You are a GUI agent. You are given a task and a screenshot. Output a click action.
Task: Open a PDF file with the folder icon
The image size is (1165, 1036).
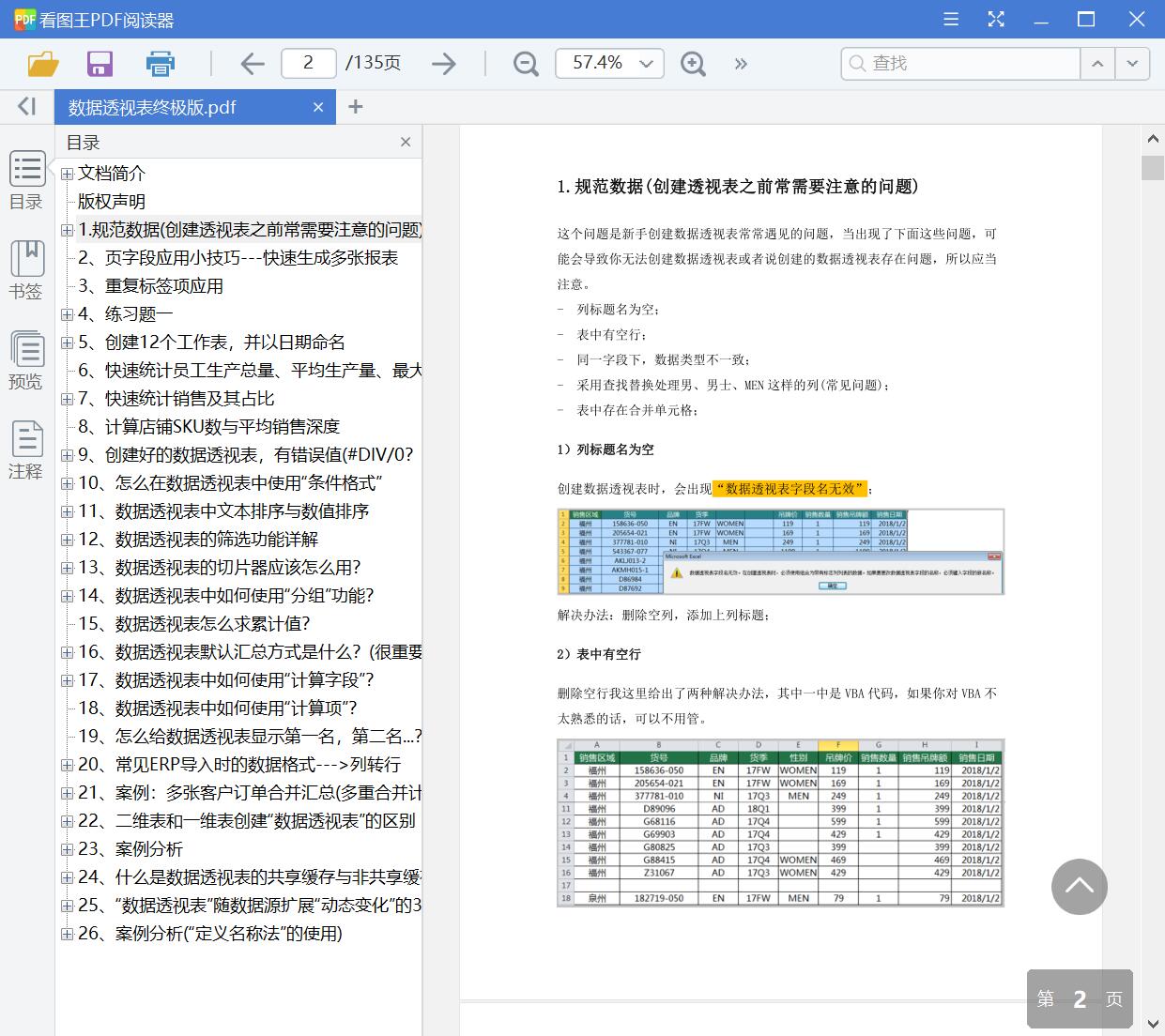43,63
